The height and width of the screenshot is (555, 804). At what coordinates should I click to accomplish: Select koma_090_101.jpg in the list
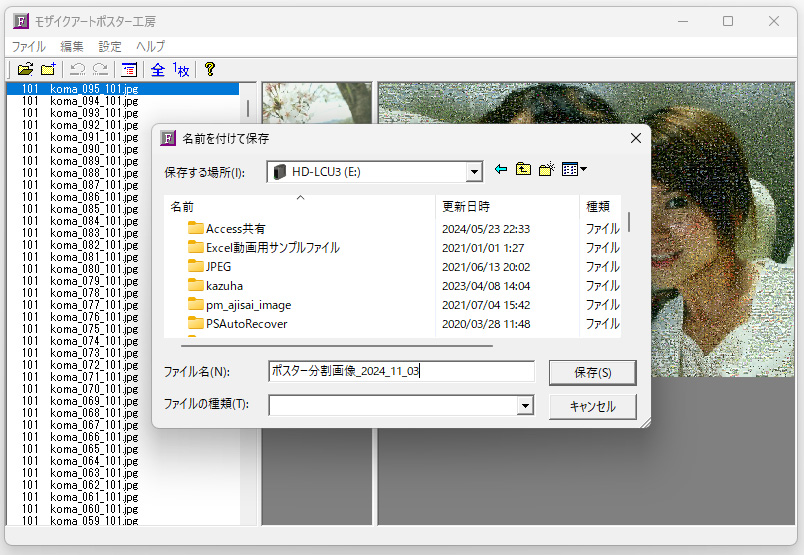tap(123, 149)
